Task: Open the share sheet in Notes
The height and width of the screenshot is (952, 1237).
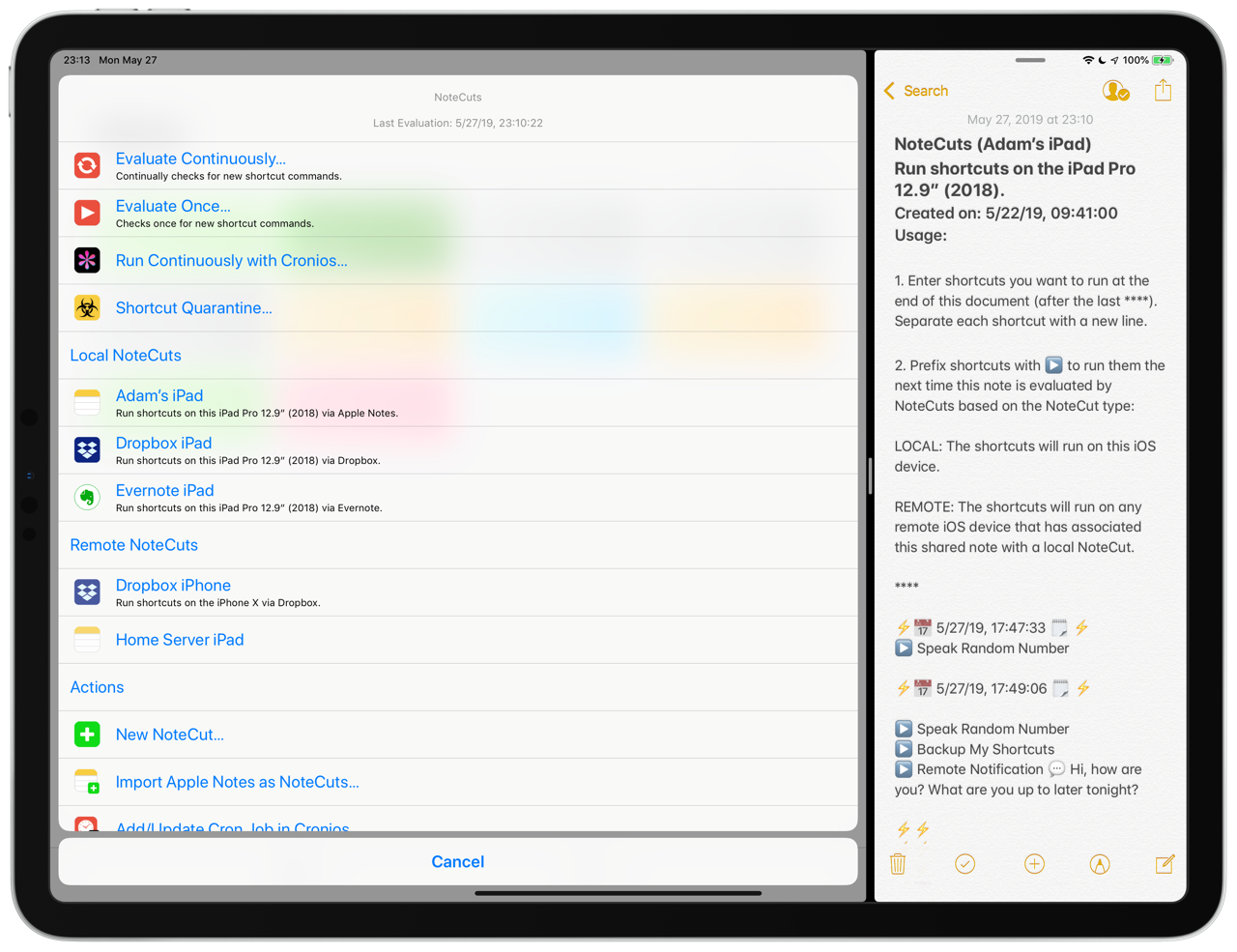Action: coord(1163,90)
